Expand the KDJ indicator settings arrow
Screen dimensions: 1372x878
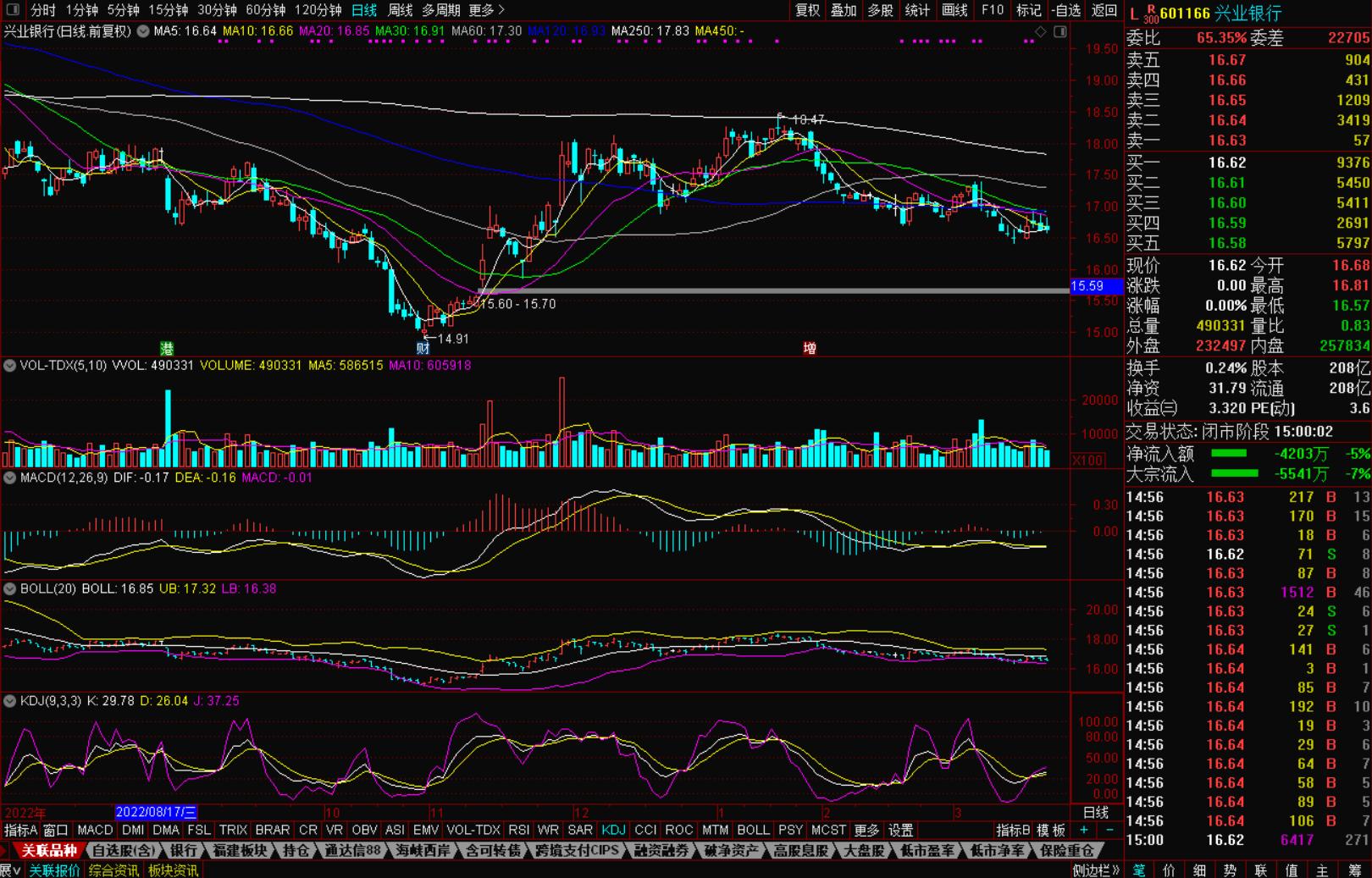click(9, 701)
